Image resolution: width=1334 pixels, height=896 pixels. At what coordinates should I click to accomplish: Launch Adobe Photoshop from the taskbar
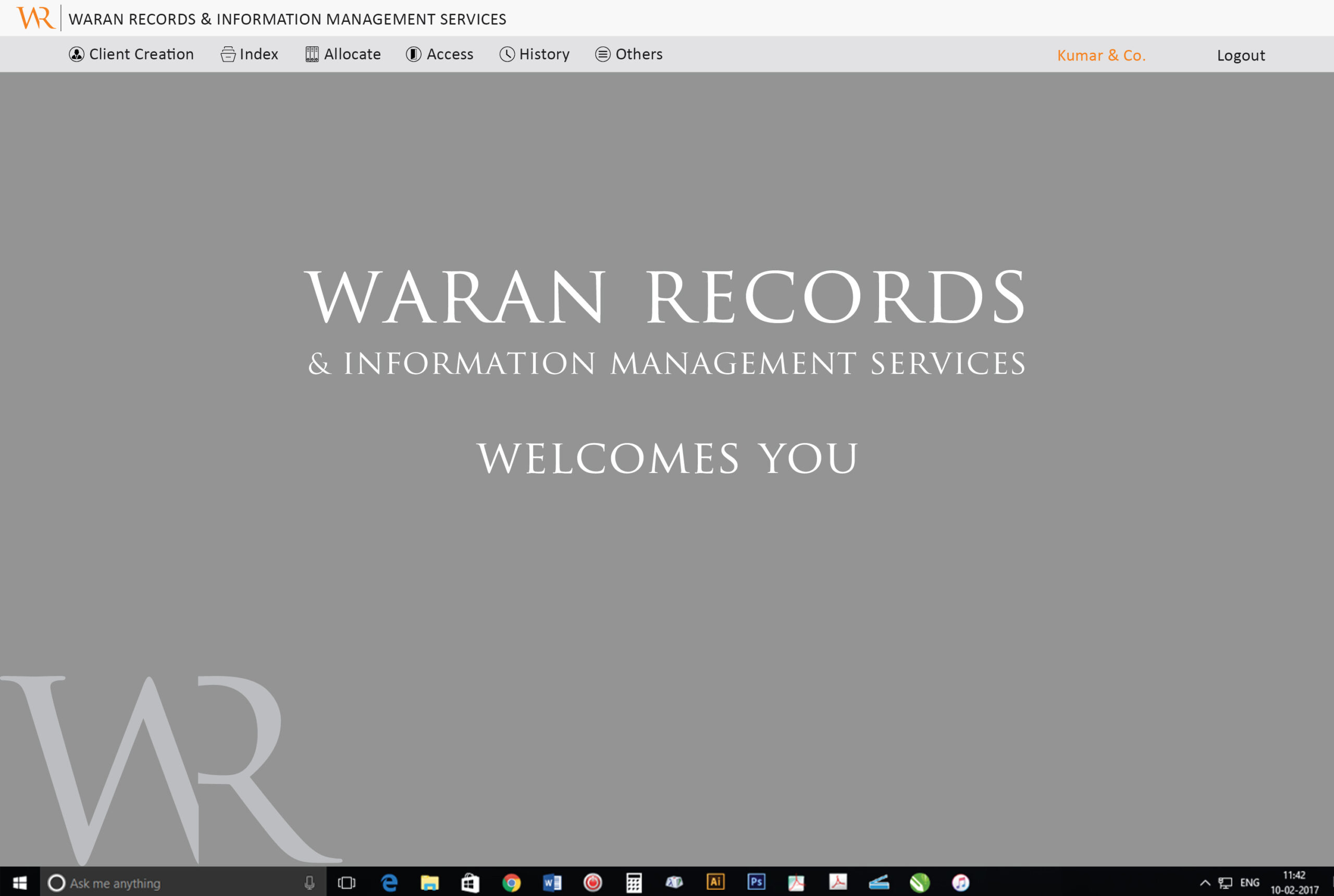pos(756,882)
